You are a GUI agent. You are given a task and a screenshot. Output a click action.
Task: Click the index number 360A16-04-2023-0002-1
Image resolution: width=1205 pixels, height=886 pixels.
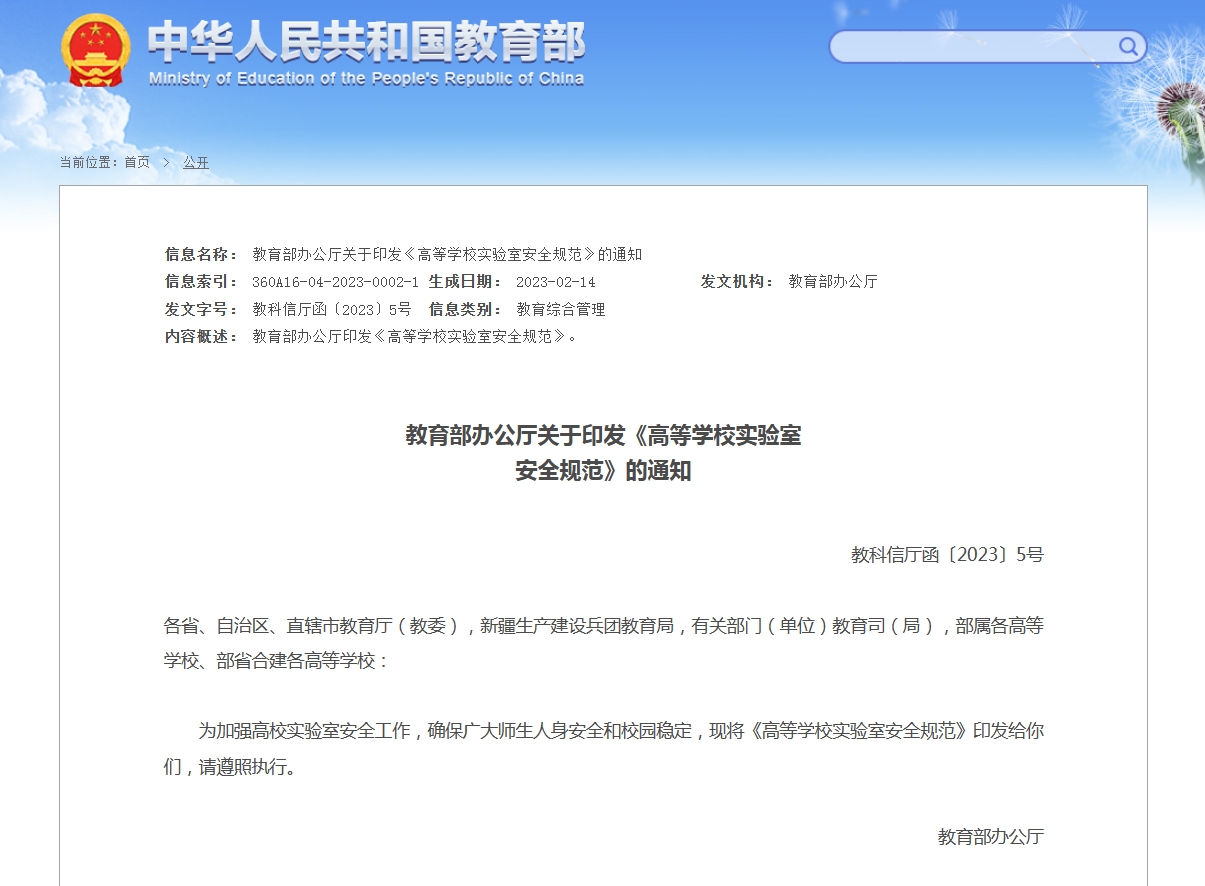(336, 282)
